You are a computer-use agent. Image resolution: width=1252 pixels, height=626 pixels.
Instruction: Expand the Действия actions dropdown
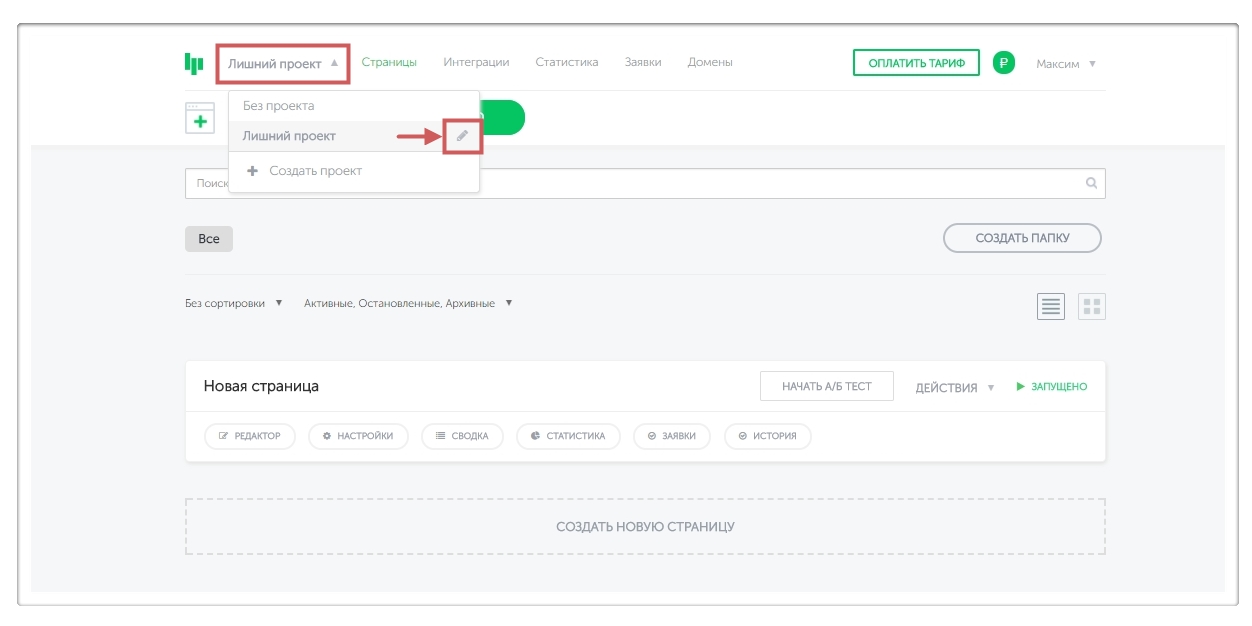pos(954,388)
